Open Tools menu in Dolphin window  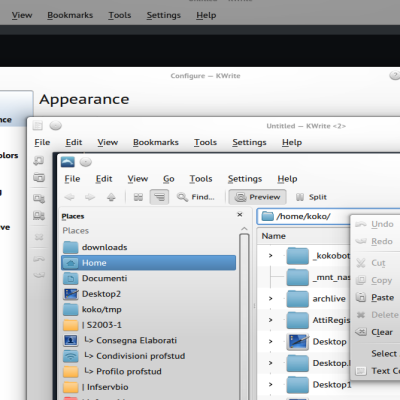click(201, 179)
